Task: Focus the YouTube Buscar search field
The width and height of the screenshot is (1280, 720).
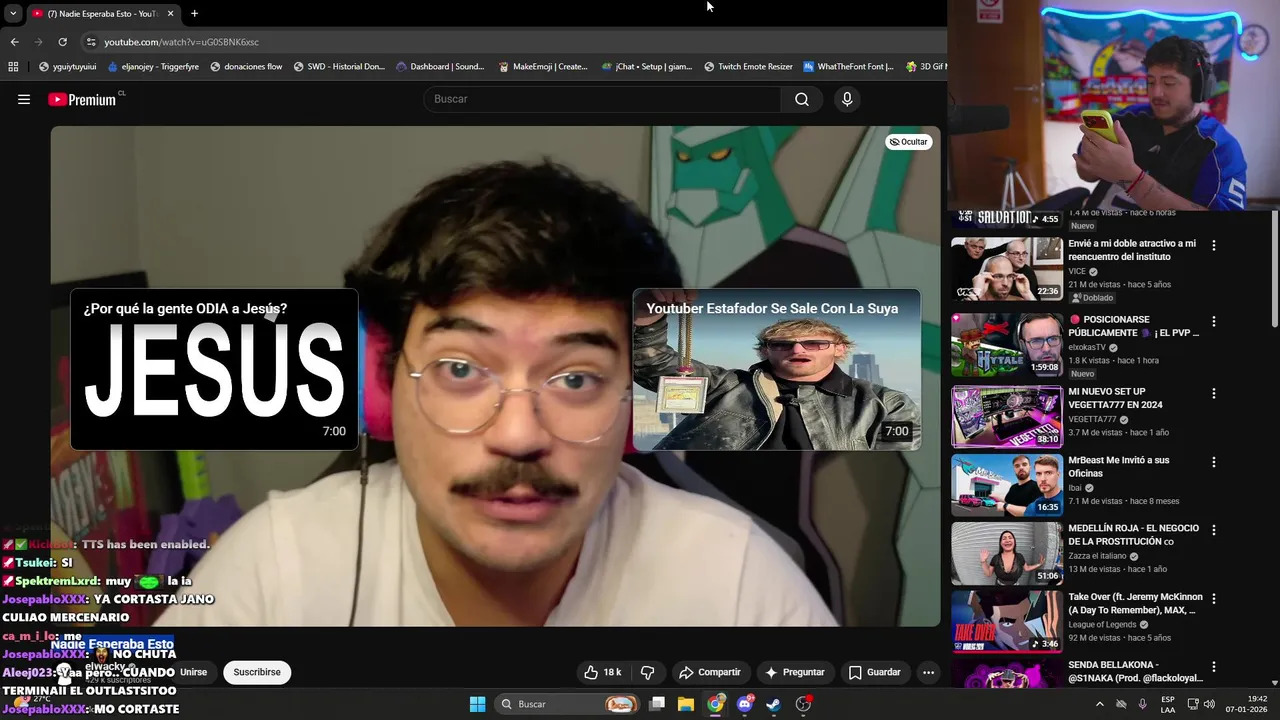Action: pos(602,99)
